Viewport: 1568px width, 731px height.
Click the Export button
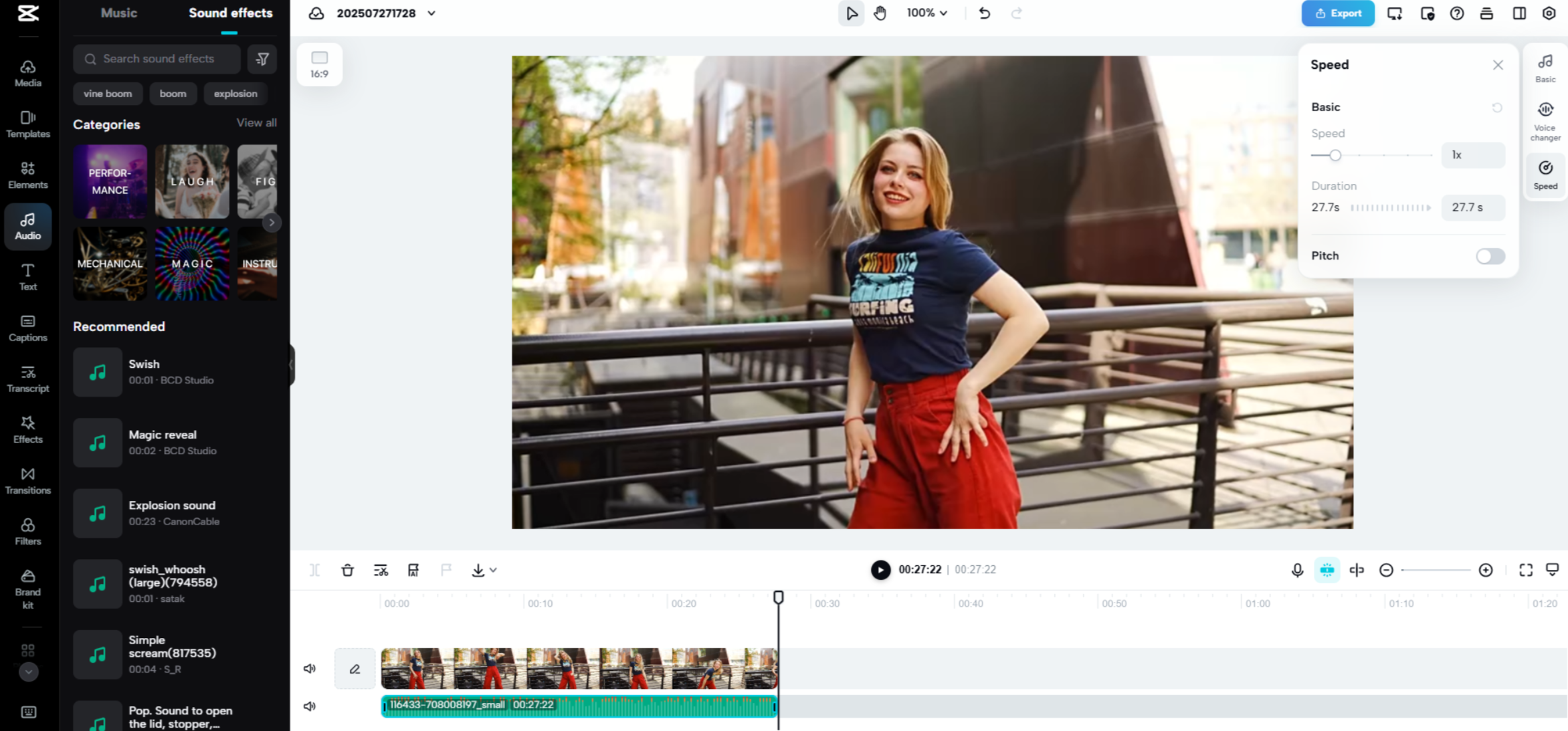tap(1337, 13)
